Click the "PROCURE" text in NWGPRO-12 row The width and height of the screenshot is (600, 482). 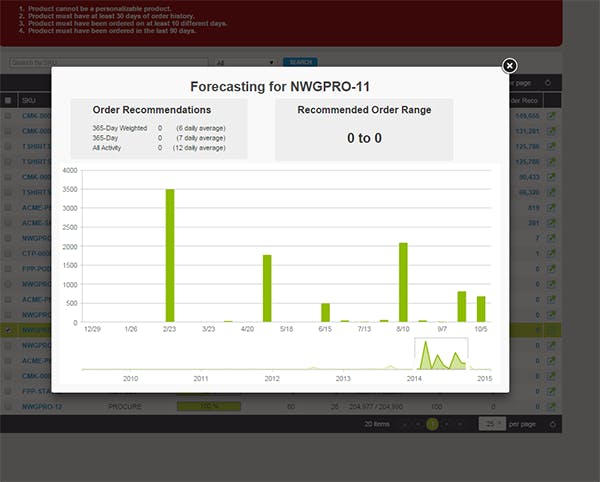125,406
